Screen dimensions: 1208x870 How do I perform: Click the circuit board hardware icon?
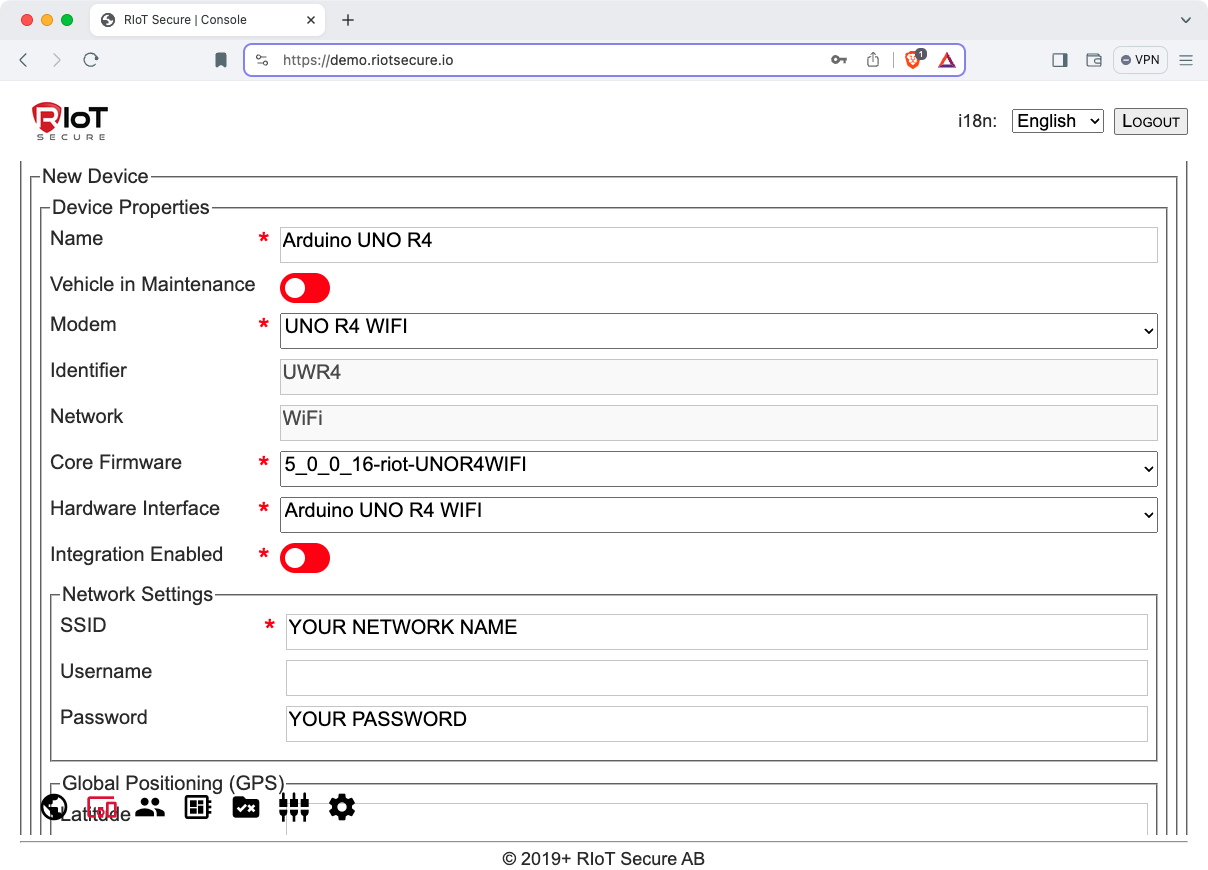(x=198, y=807)
